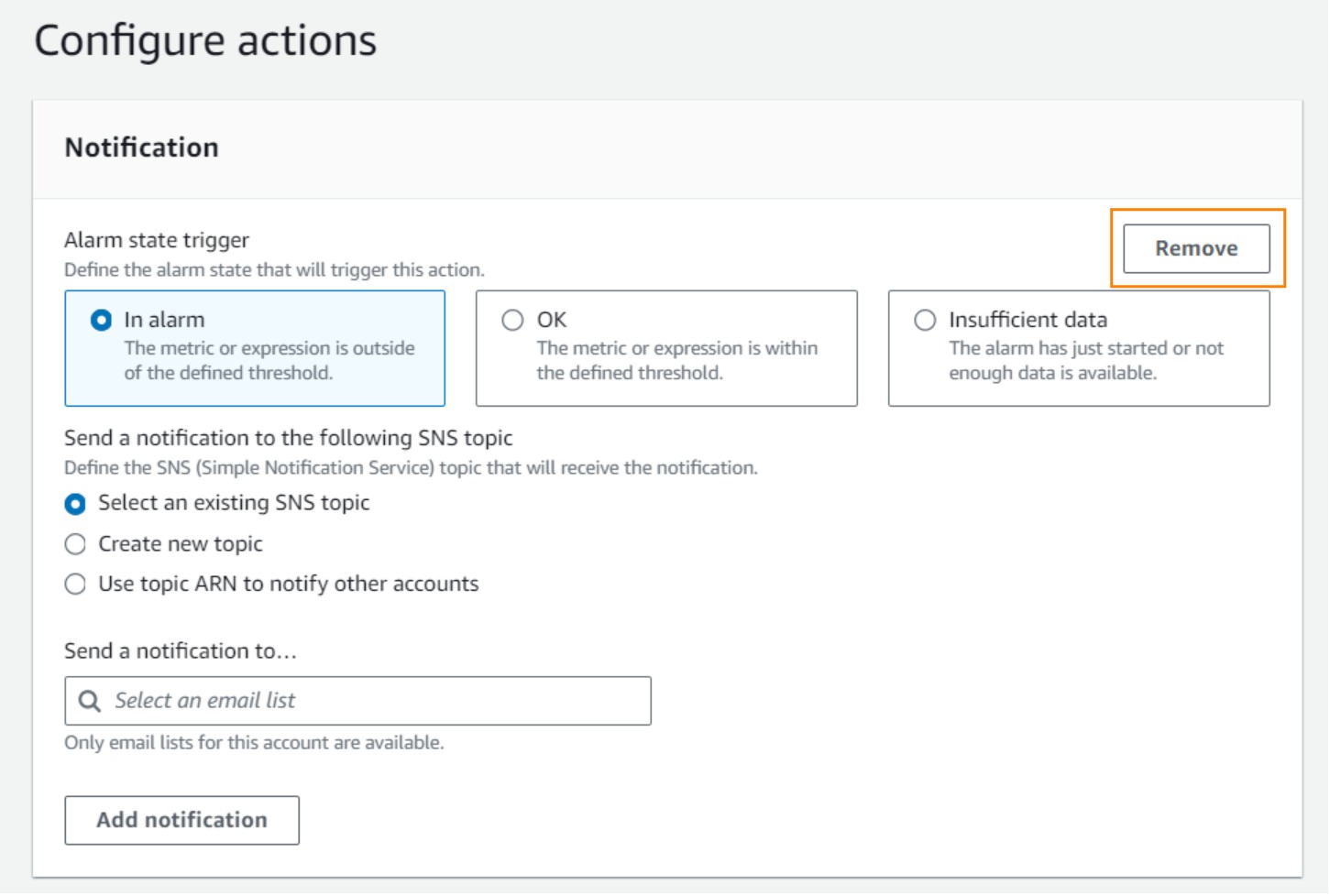The height and width of the screenshot is (896, 1330).
Task: Select Use topic ARN to notify other accounts
Action: 75,585
